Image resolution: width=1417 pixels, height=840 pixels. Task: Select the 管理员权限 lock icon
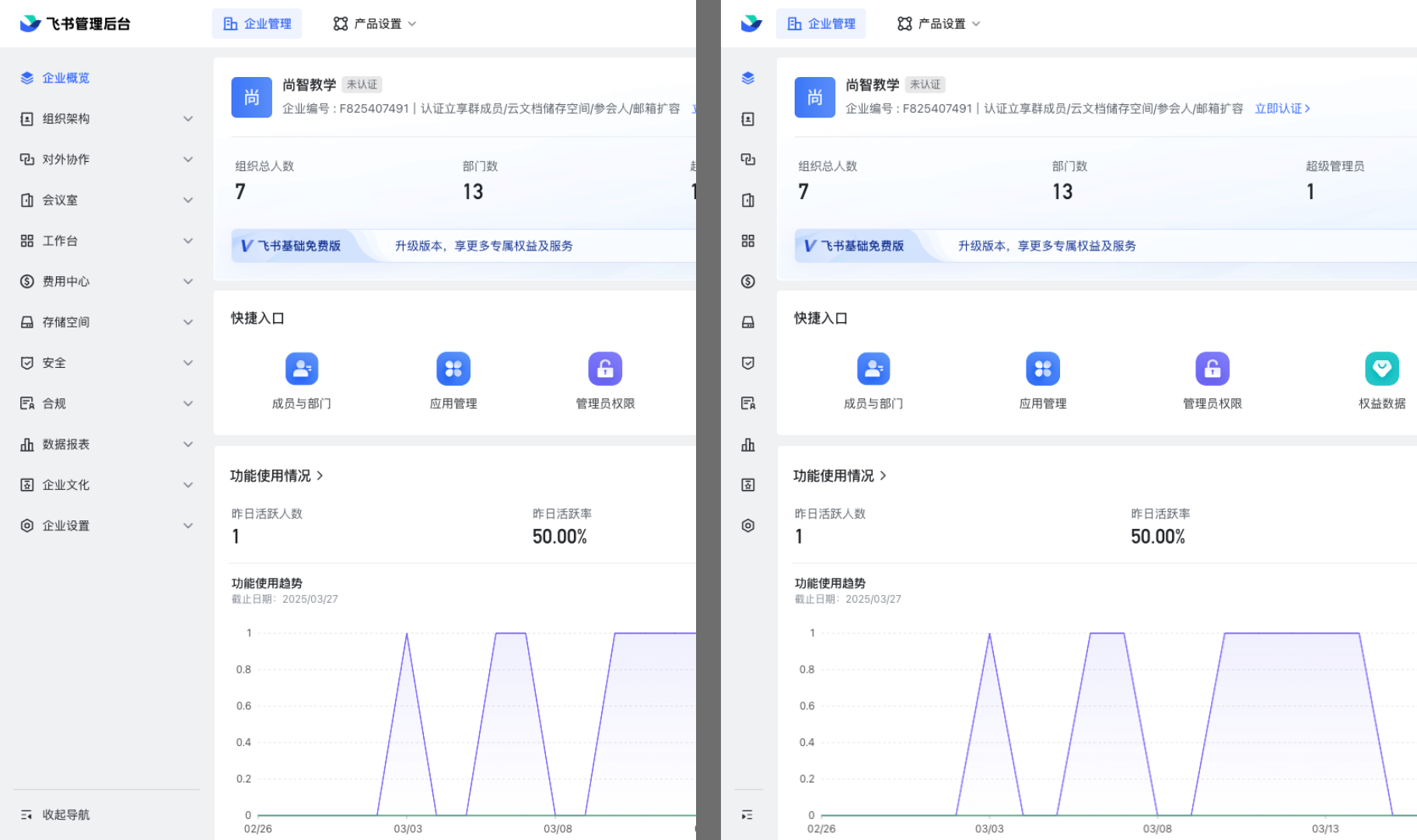point(605,369)
